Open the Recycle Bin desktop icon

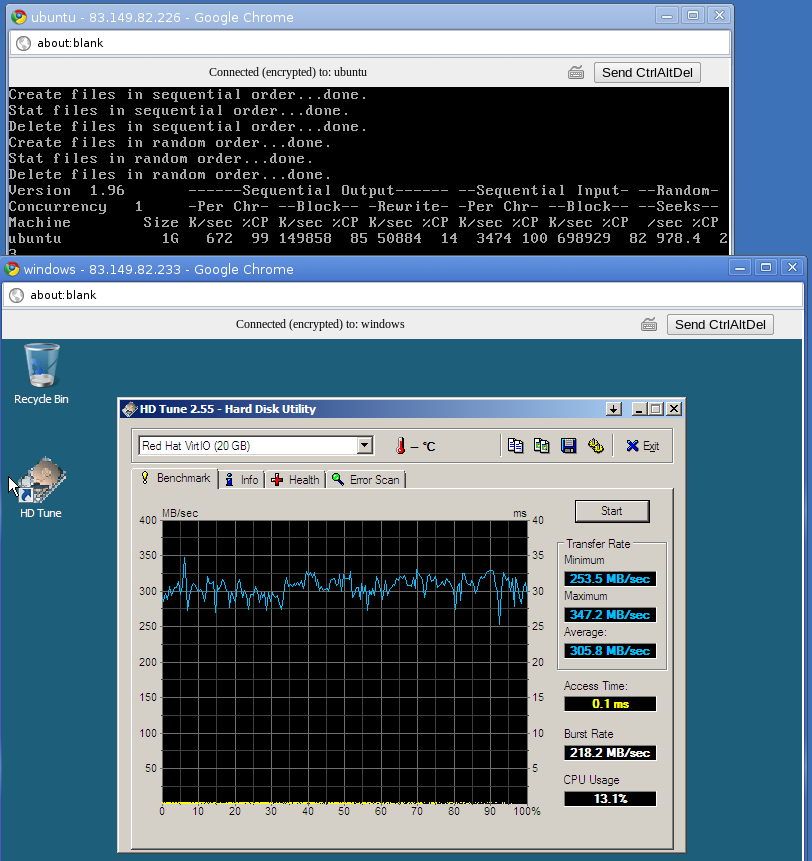click(x=41, y=374)
